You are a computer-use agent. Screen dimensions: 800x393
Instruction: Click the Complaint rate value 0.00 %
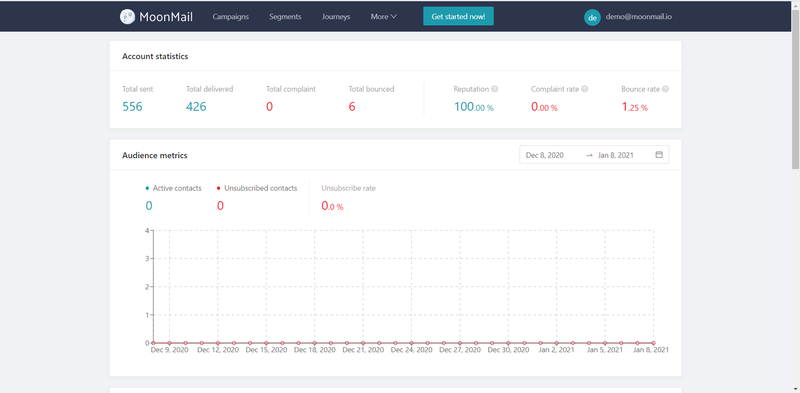coord(544,107)
